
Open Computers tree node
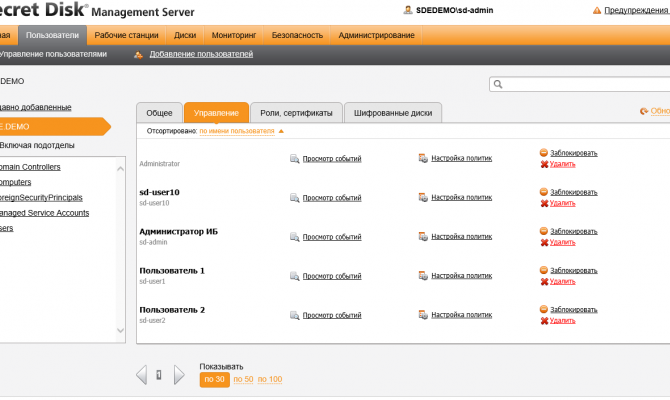tap(15, 182)
